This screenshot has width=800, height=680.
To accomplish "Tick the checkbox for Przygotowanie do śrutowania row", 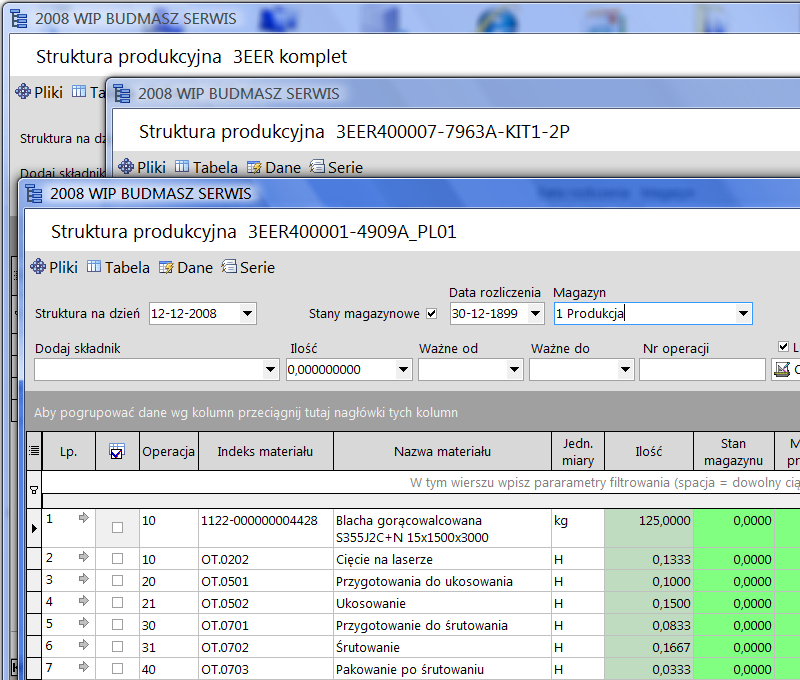I will tap(117, 624).
